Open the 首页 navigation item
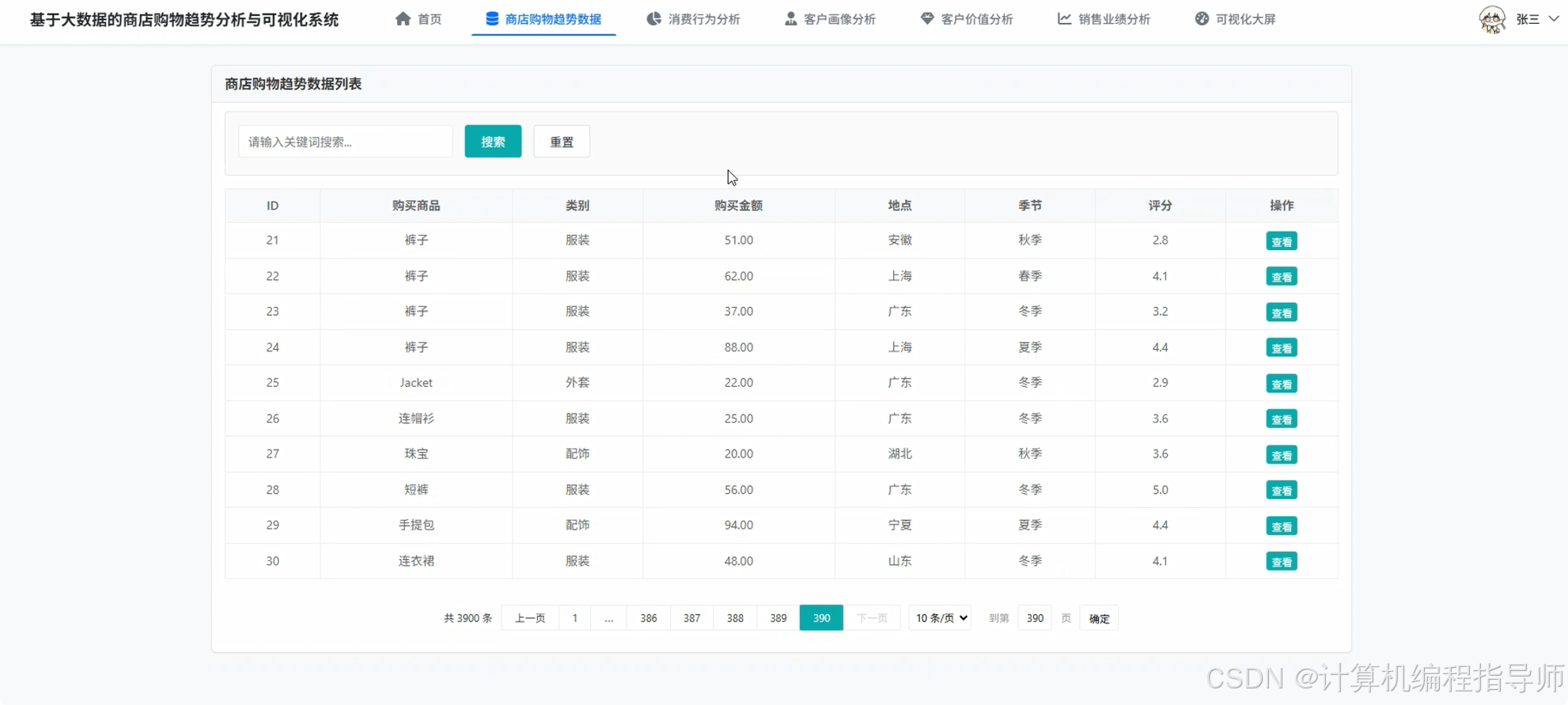Screen dimensions: 1568x705 (x=419, y=19)
